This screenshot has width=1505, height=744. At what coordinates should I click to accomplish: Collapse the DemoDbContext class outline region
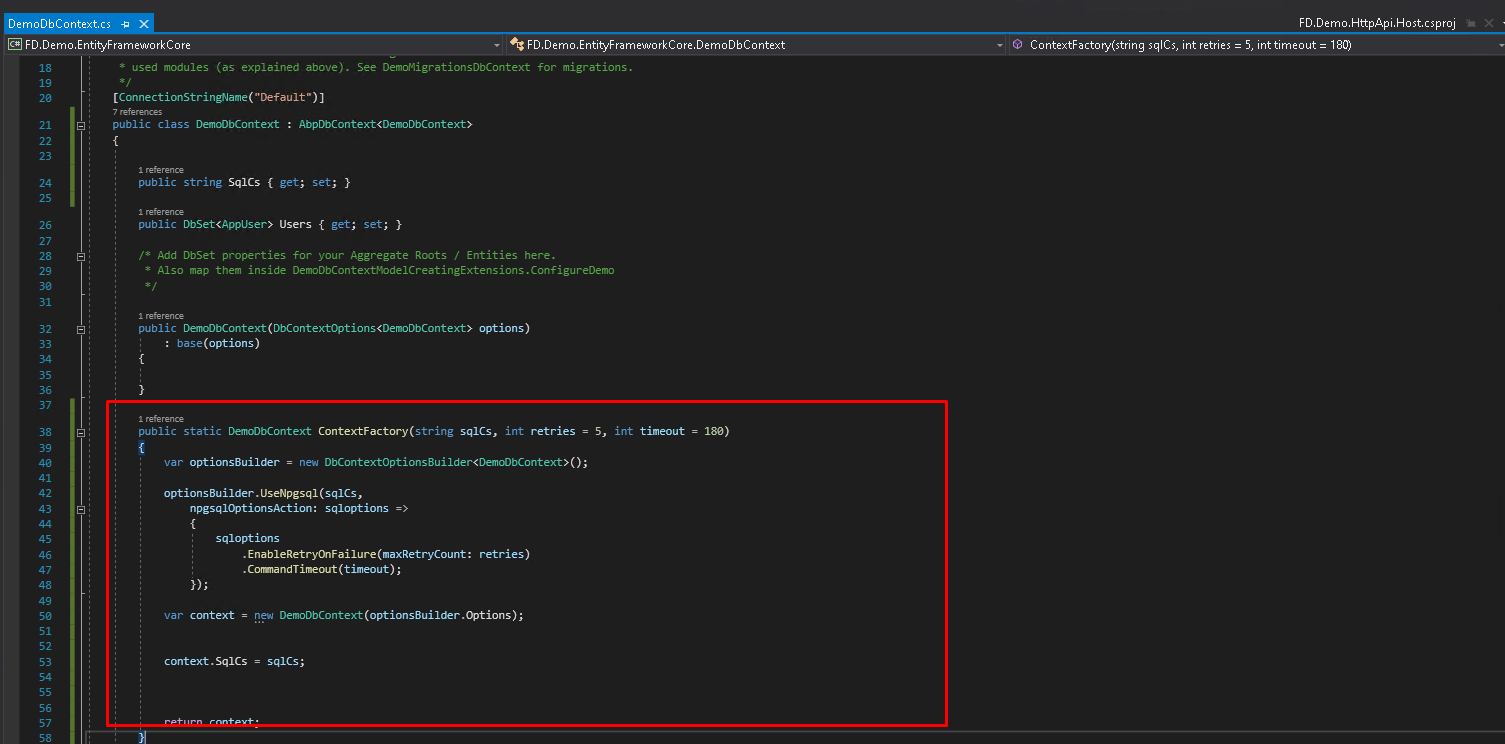tap(81, 125)
